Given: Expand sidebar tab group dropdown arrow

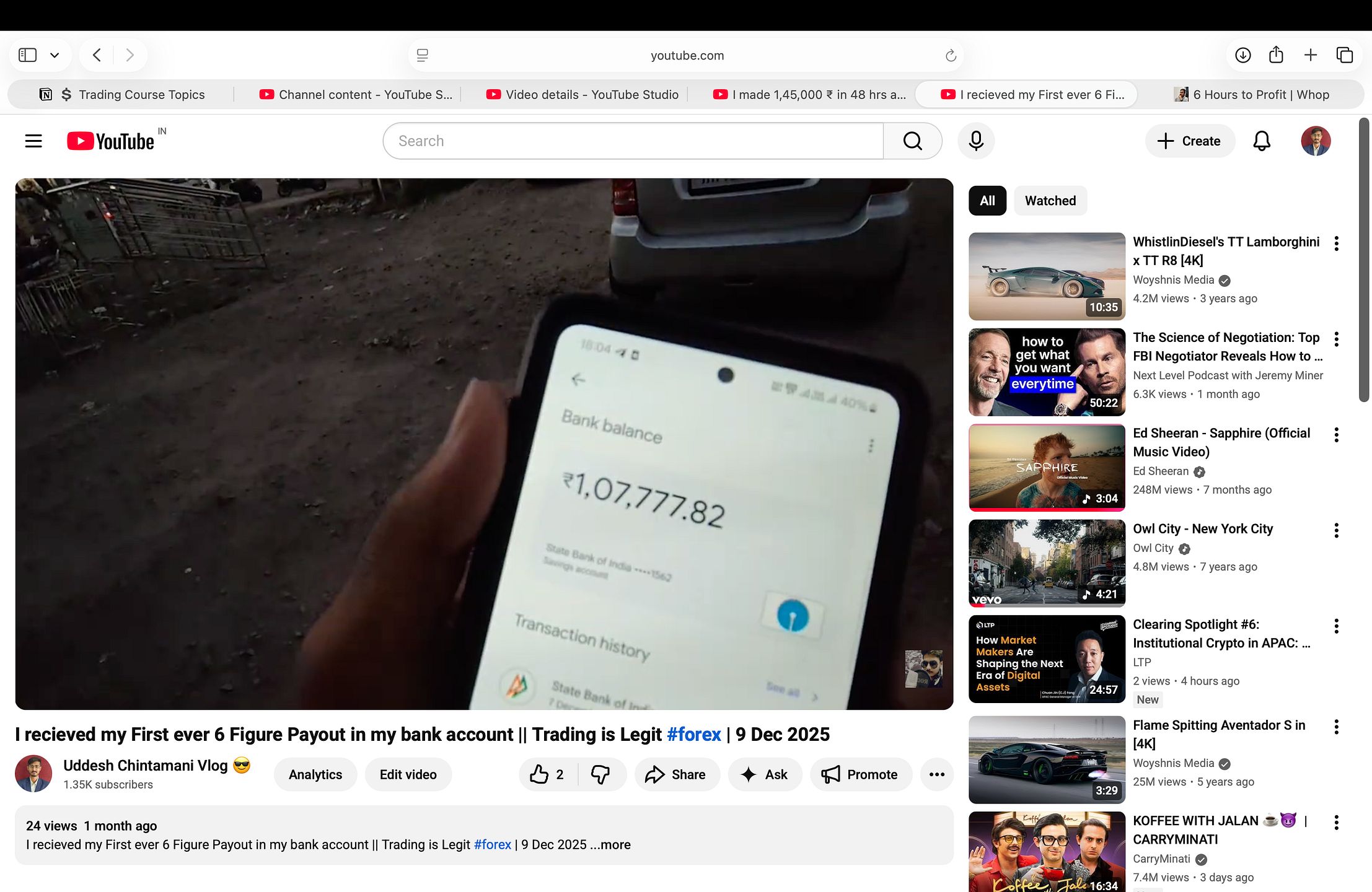Looking at the screenshot, I should 55,55.
